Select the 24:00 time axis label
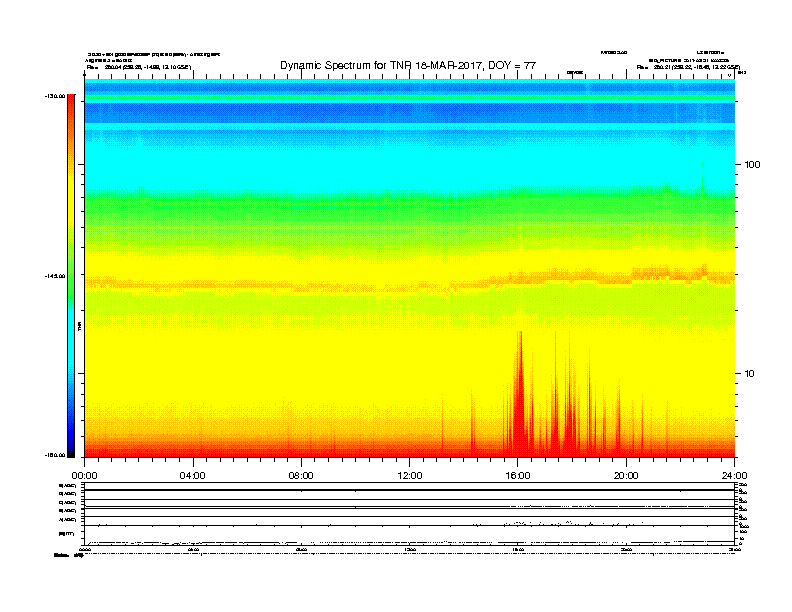The height and width of the screenshot is (612, 792). [734, 476]
